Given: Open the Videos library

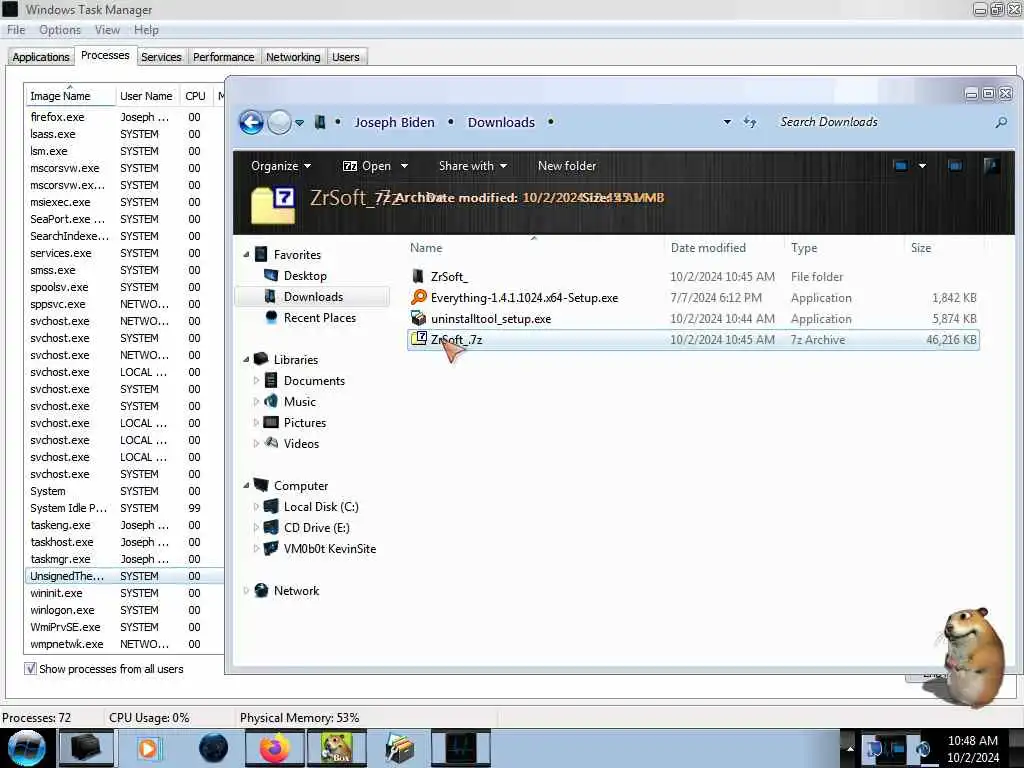Looking at the screenshot, I should click(301, 443).
